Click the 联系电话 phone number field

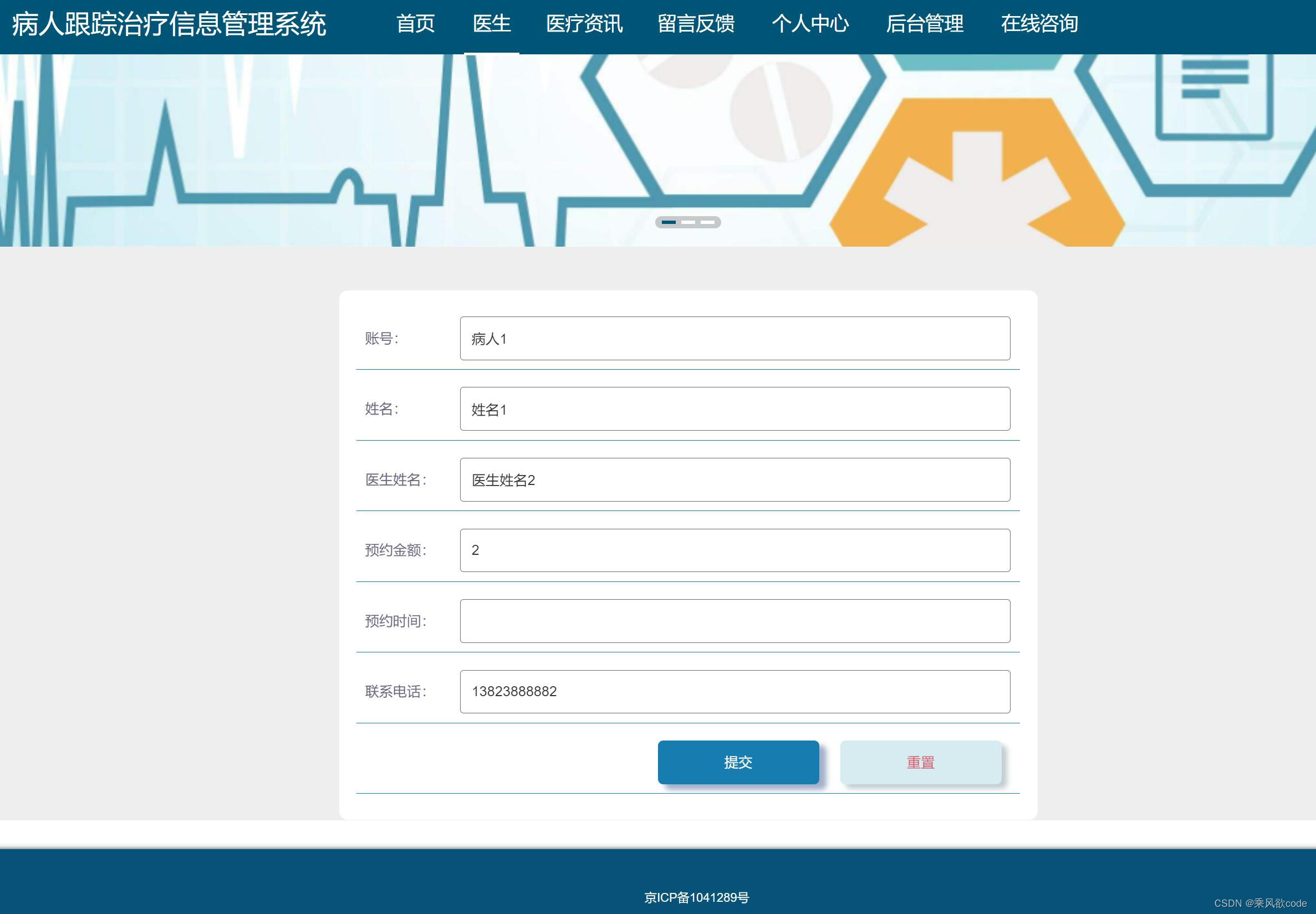pyautogui.click(x=734, y=691)
